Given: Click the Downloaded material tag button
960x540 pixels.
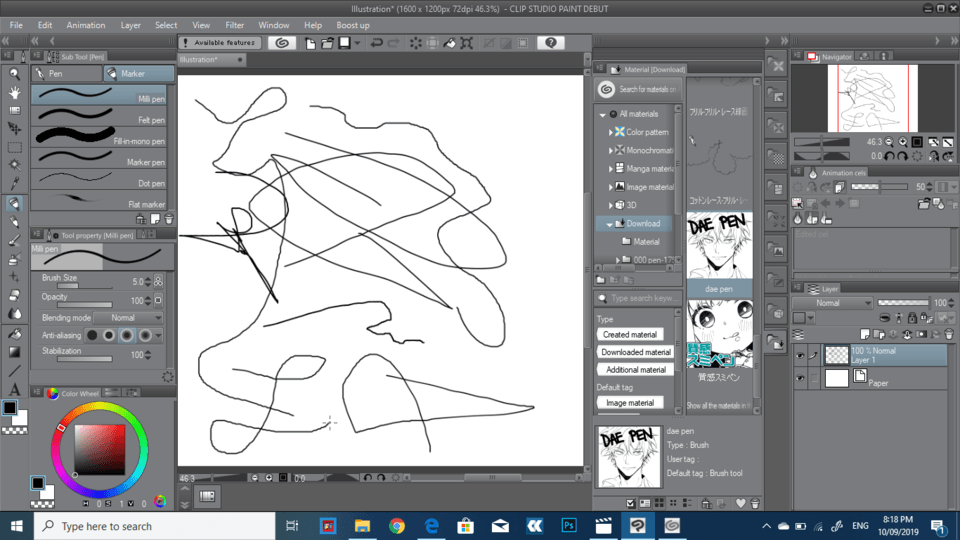Looking at the screenshot, I should click(636, 352).
